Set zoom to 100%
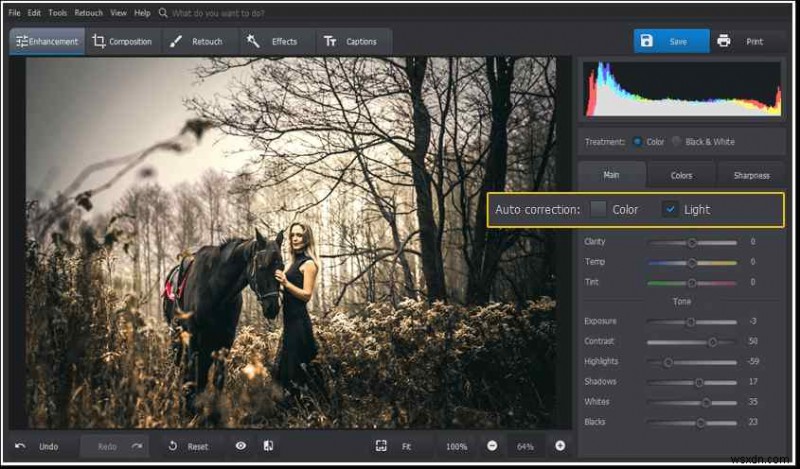Screen dimensions: 800x469 tap(457, 447)
